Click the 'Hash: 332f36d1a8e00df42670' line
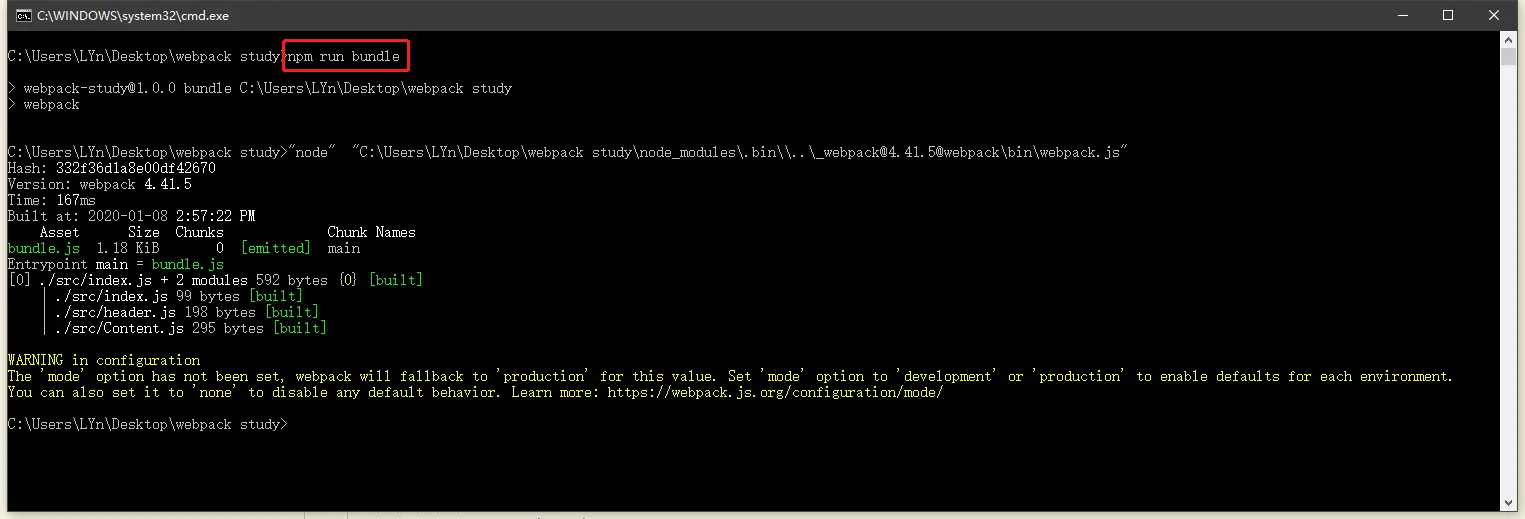The width and height of the screenshot is (1525, 519). [x=111, y=168]
